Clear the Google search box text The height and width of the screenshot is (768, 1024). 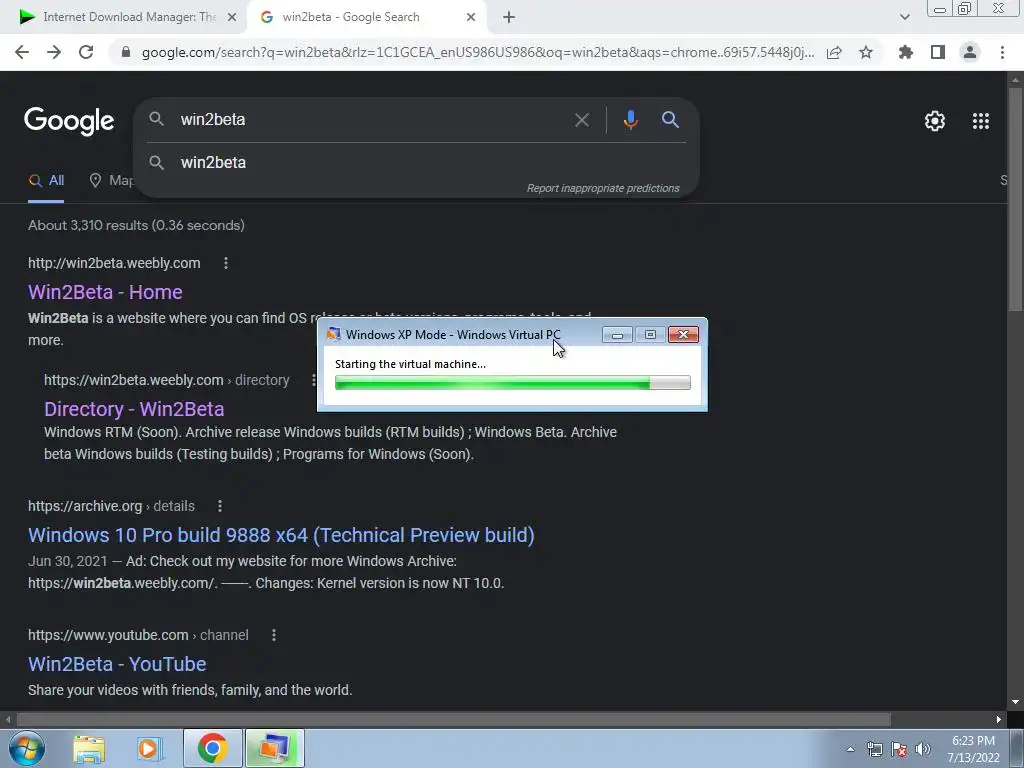tap(581, 120)
